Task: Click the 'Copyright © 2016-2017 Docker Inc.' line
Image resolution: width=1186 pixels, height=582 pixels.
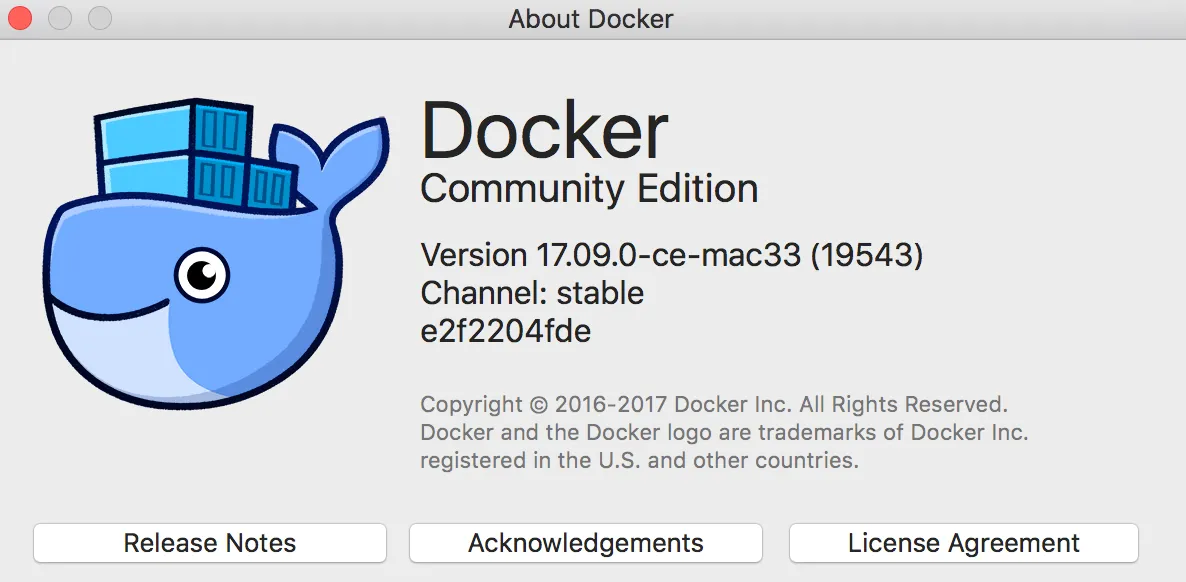Action: [x=714, y=404]
